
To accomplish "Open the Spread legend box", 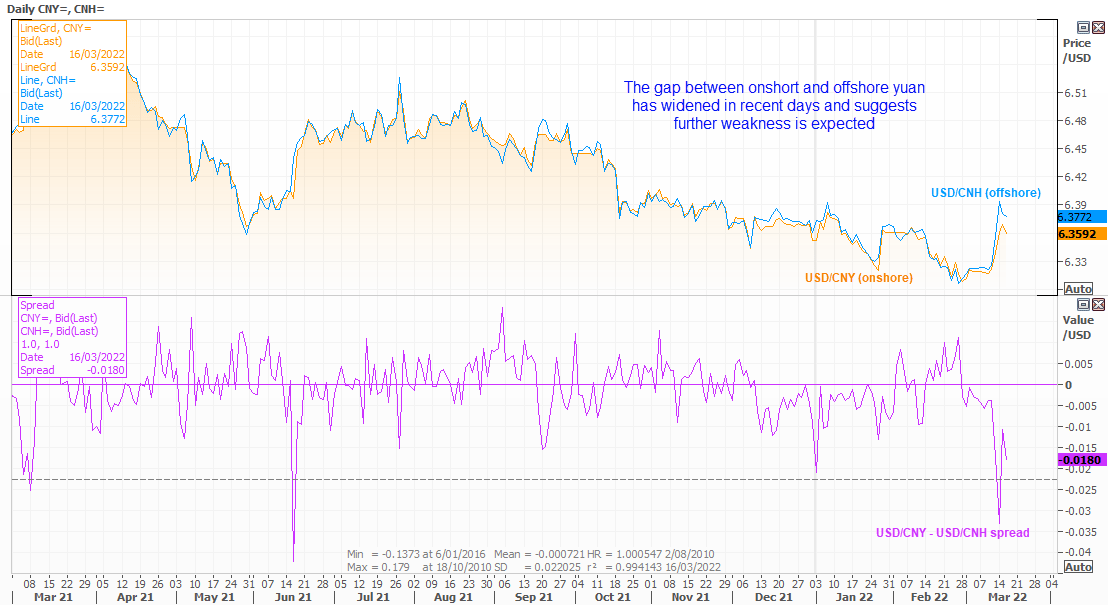I will [x=69, y=337].
